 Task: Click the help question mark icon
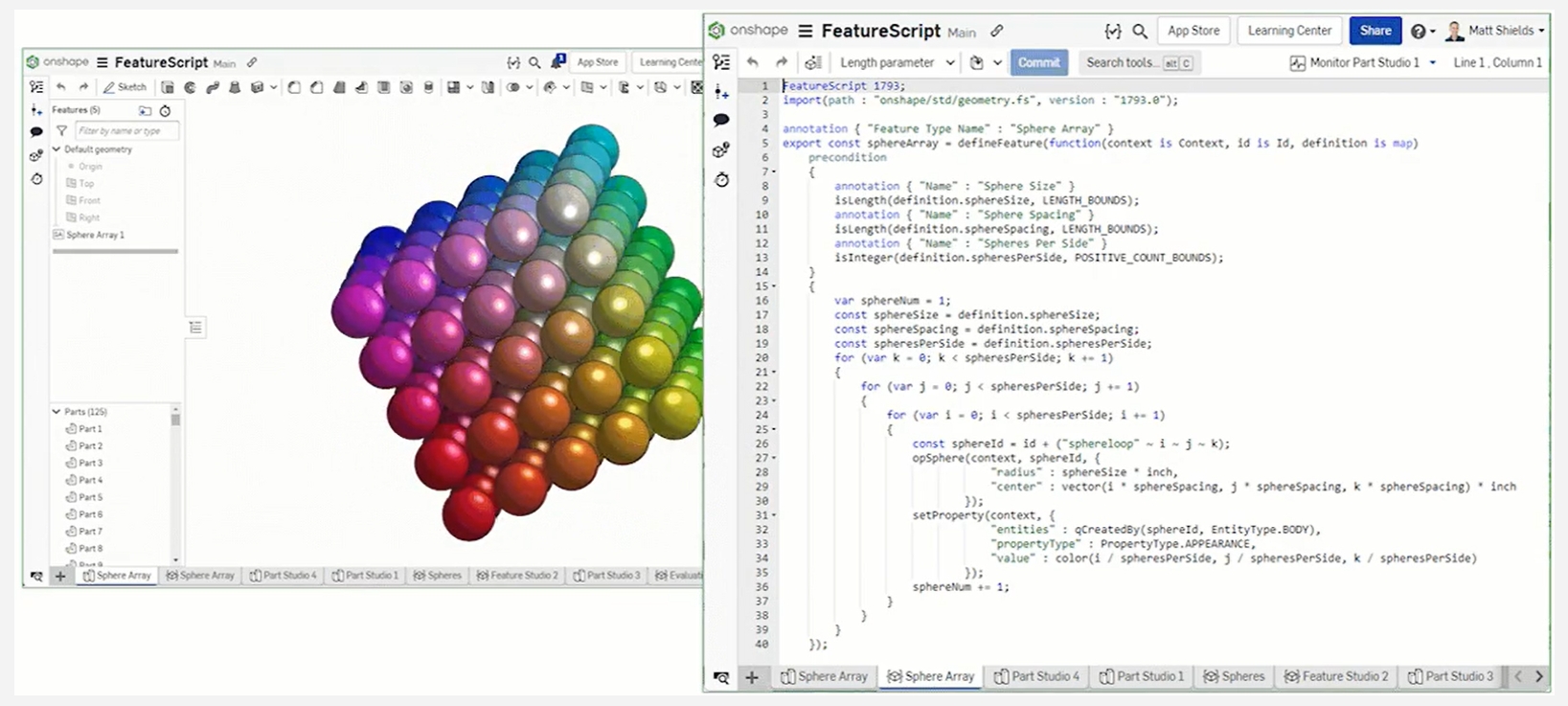[x=1419, y=32]
